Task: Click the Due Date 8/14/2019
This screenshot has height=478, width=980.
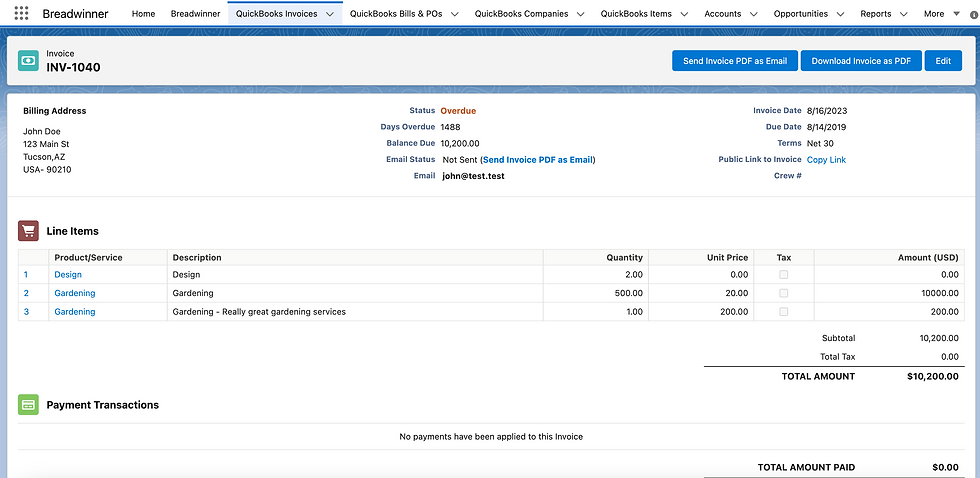Action: point(827,127)
